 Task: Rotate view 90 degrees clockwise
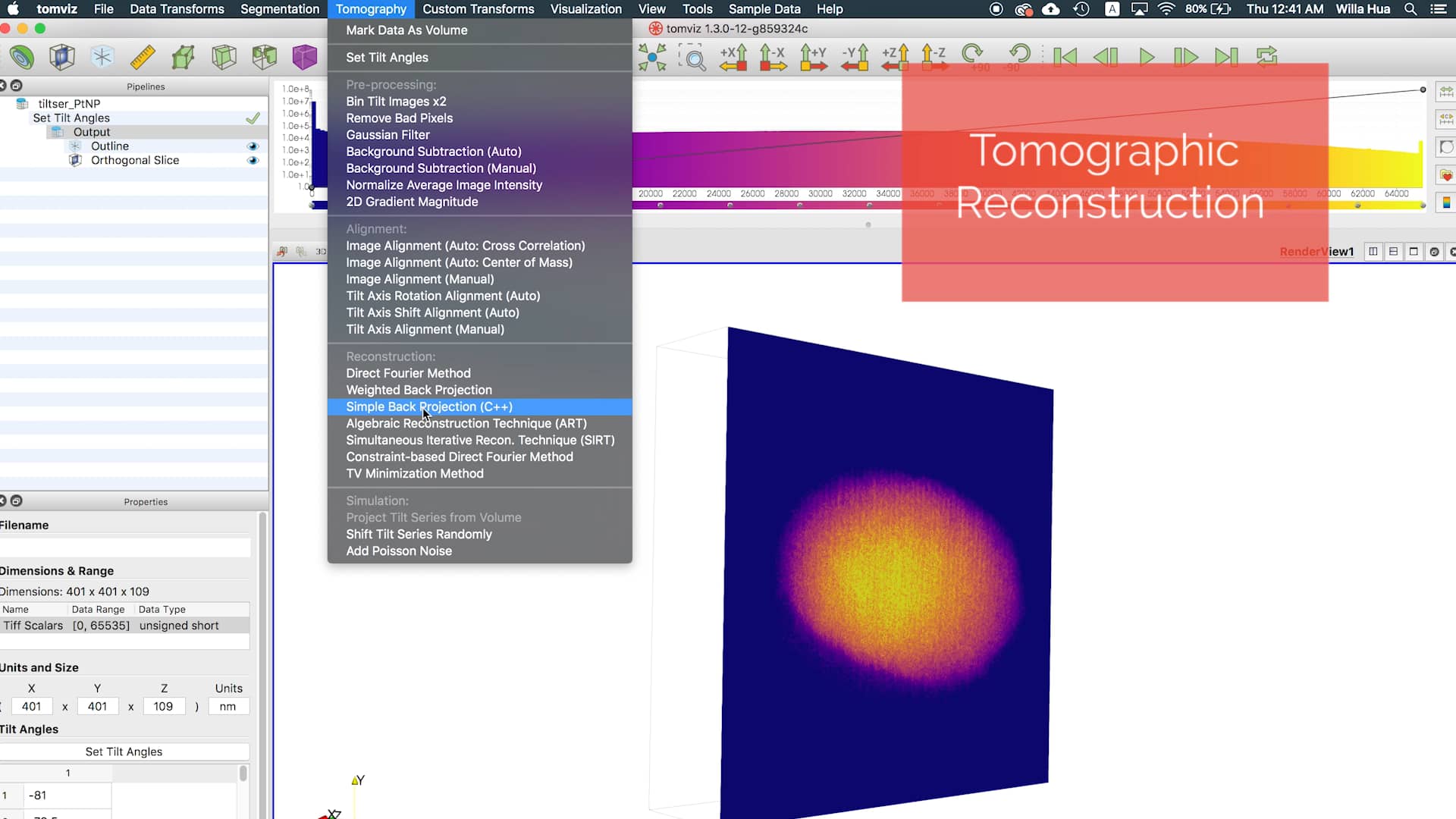(x=973, y=55)
